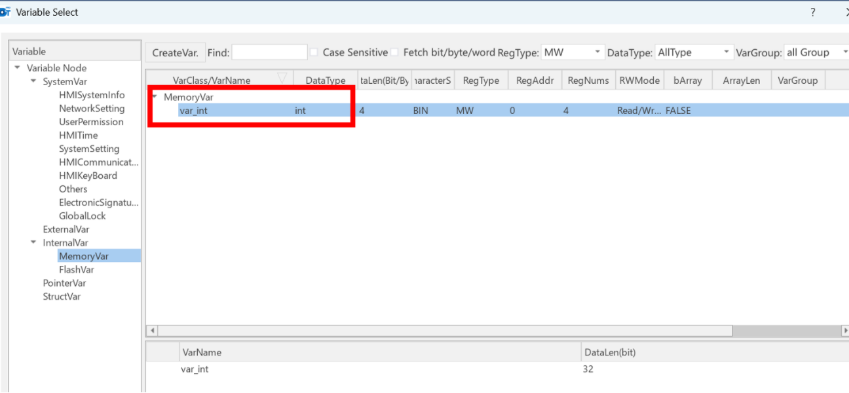Click the RegNums column header
This screenshot has width=849, height=393.
coord(589,80)
